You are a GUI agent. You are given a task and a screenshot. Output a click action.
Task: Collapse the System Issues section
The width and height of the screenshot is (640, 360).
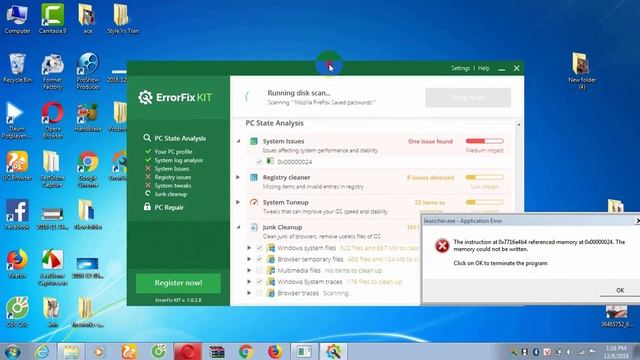pos(238,141)
